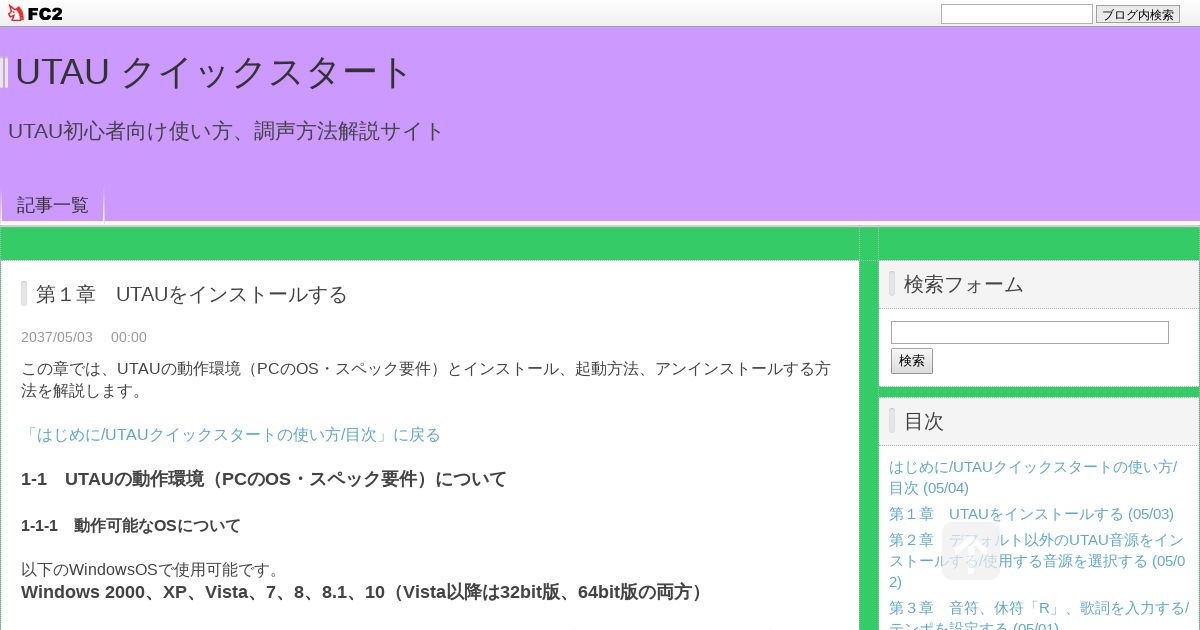Click heading 1-1 UTAUの動作環境
This screenshot has width=1200, height=630.
coord(264,479)
